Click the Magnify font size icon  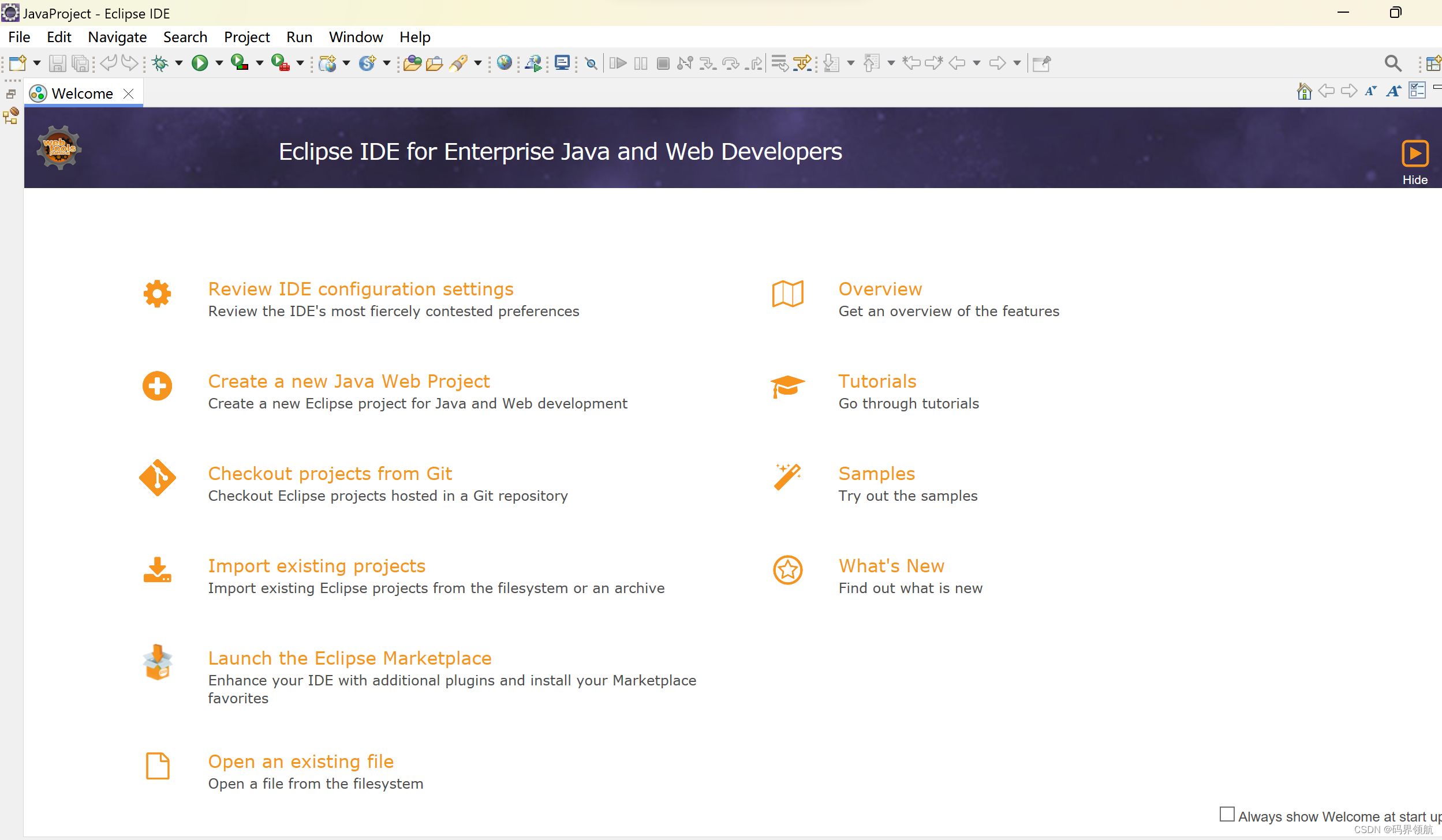point(1394,91)
